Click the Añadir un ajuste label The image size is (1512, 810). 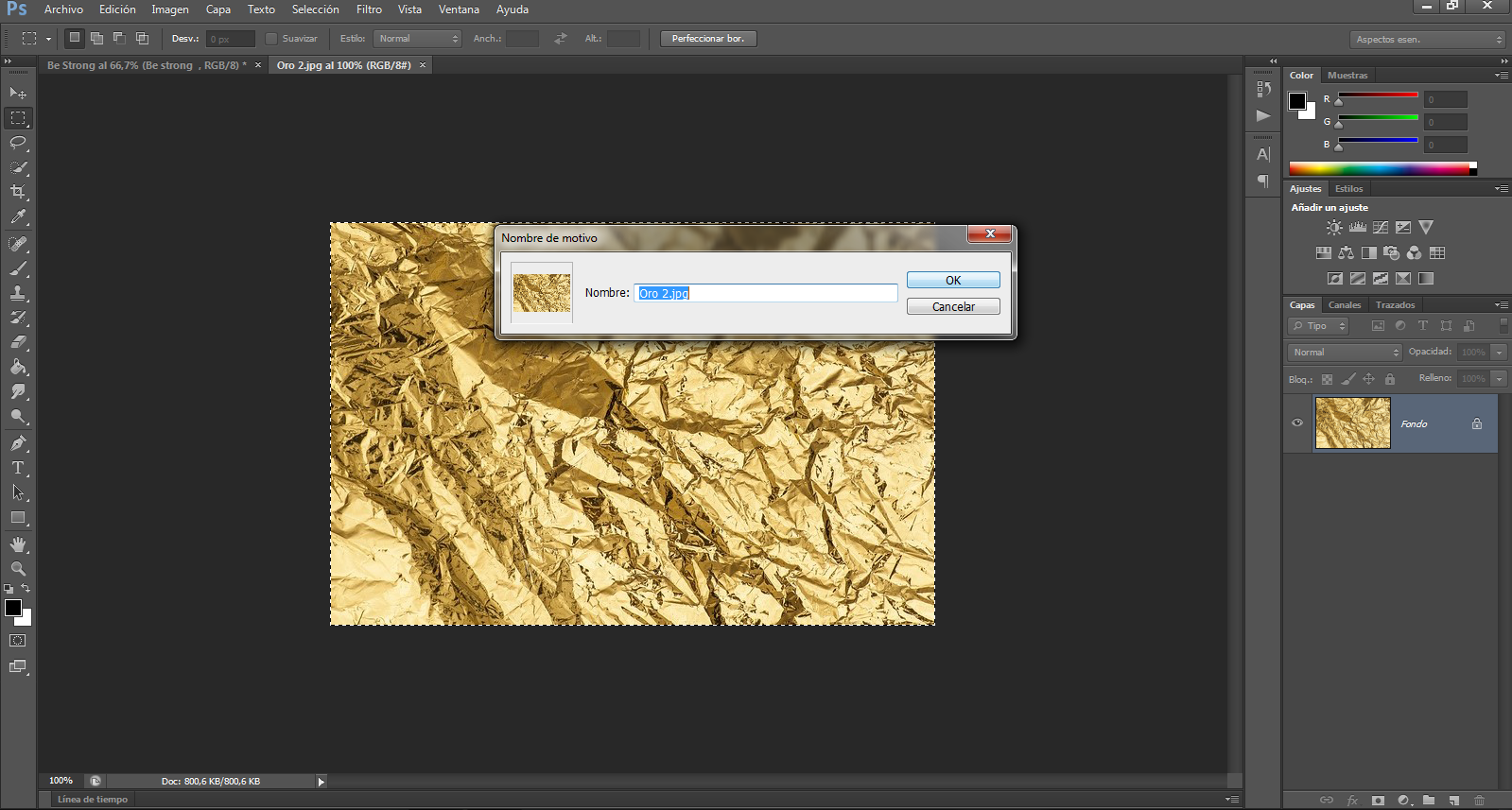[1330, 208]
